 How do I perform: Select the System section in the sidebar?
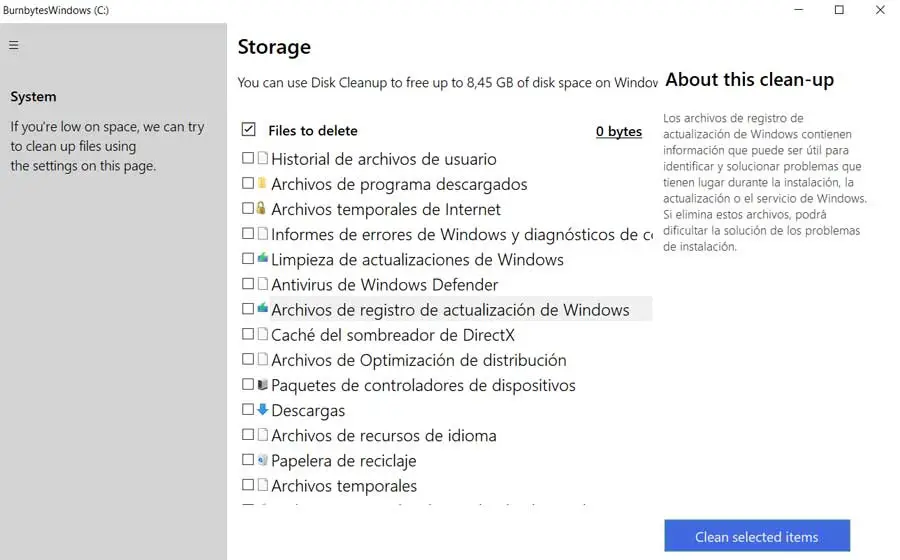33,97
